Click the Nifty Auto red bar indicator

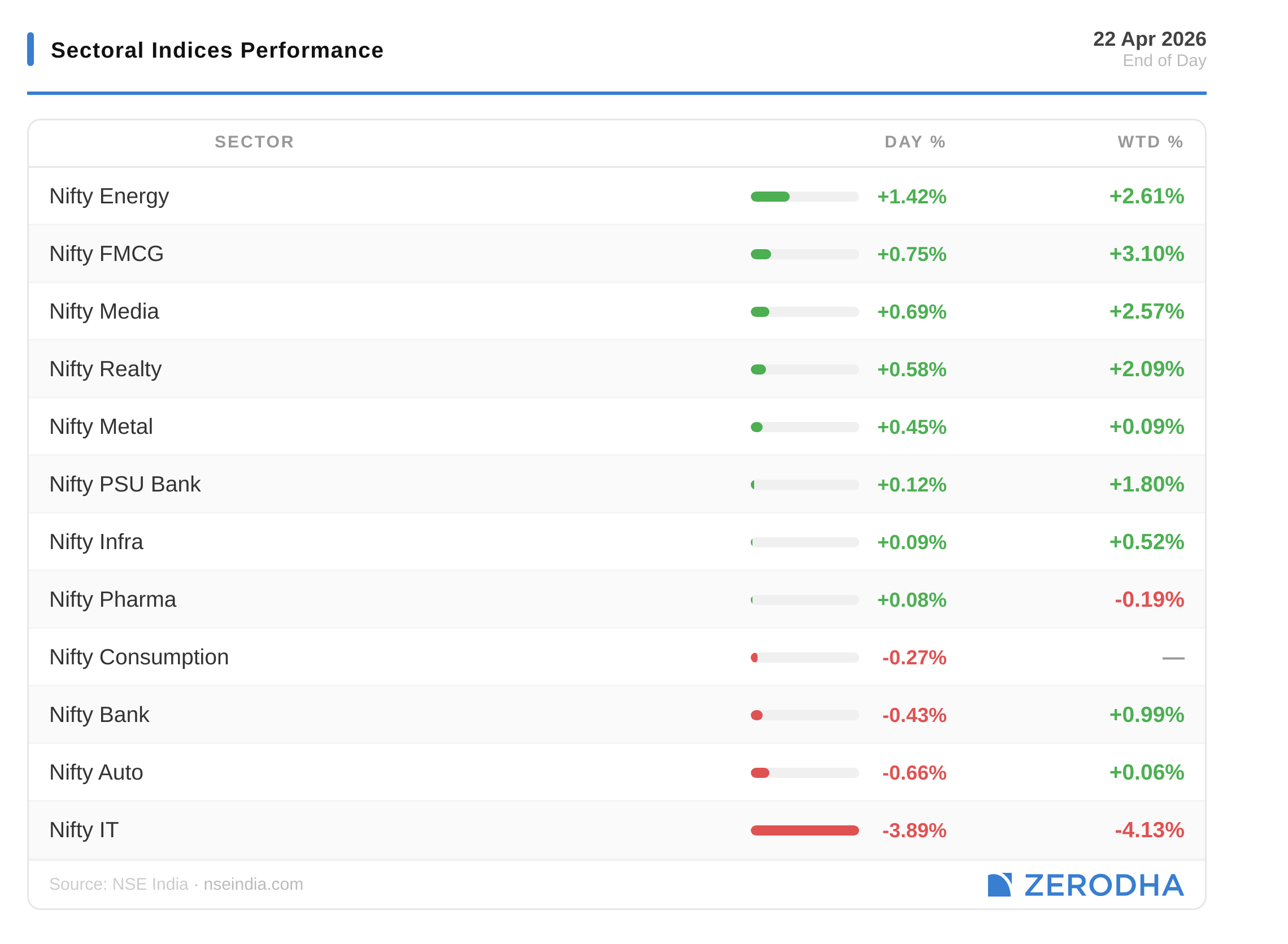760,773
